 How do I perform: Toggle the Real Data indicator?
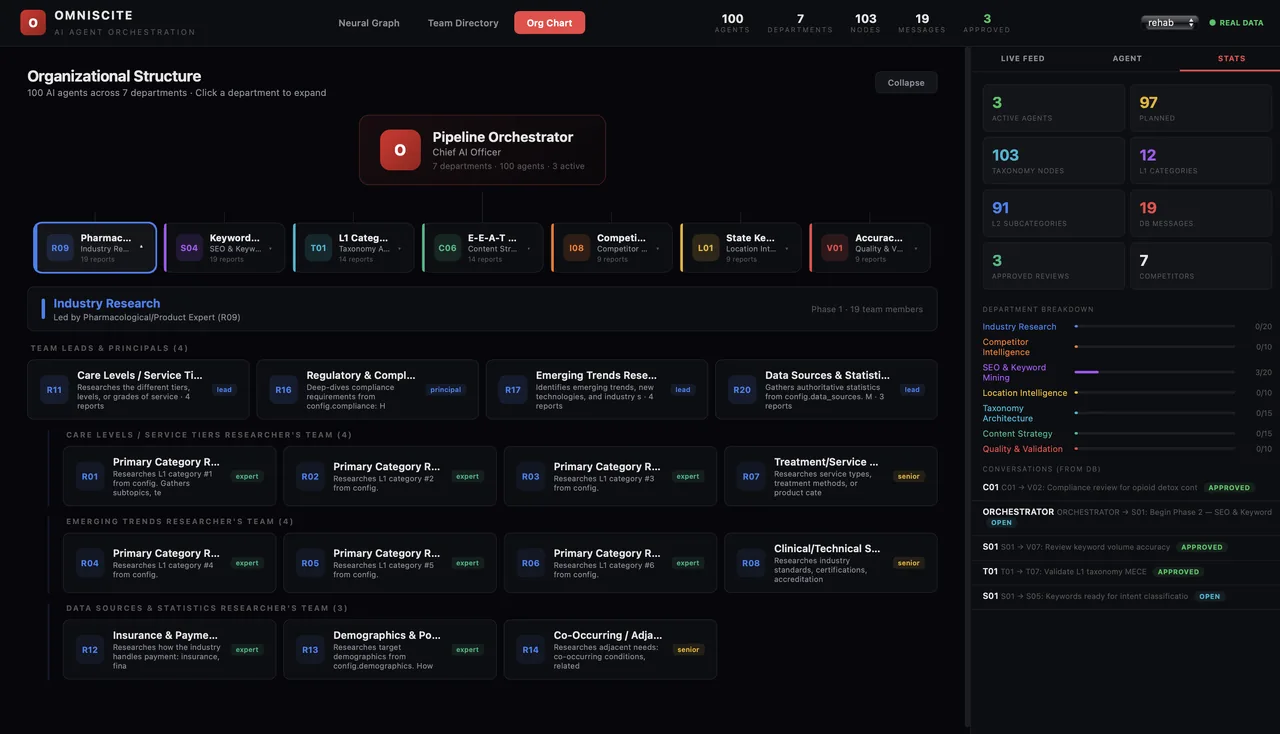click(1237, 22)
